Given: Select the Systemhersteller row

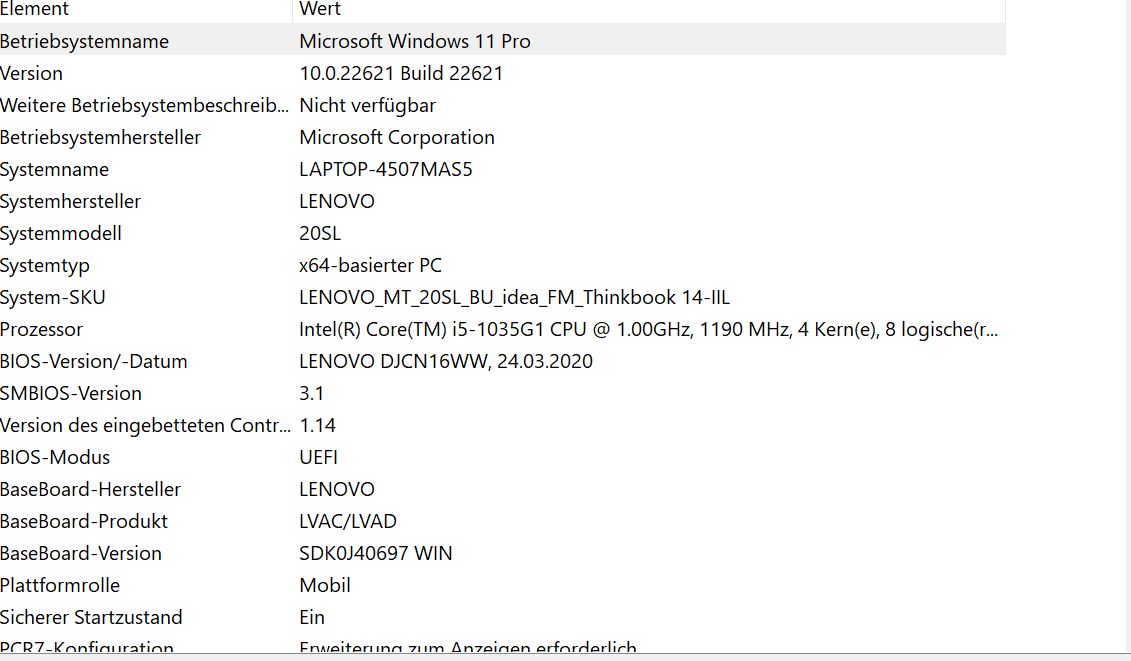Looking at the screenshot, I should coord(503,201).
